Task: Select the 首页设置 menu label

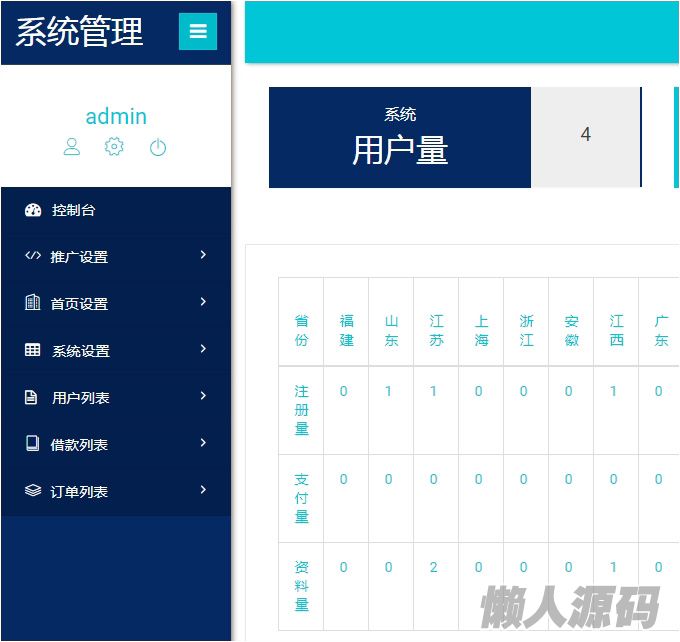Action: point(79,304)
